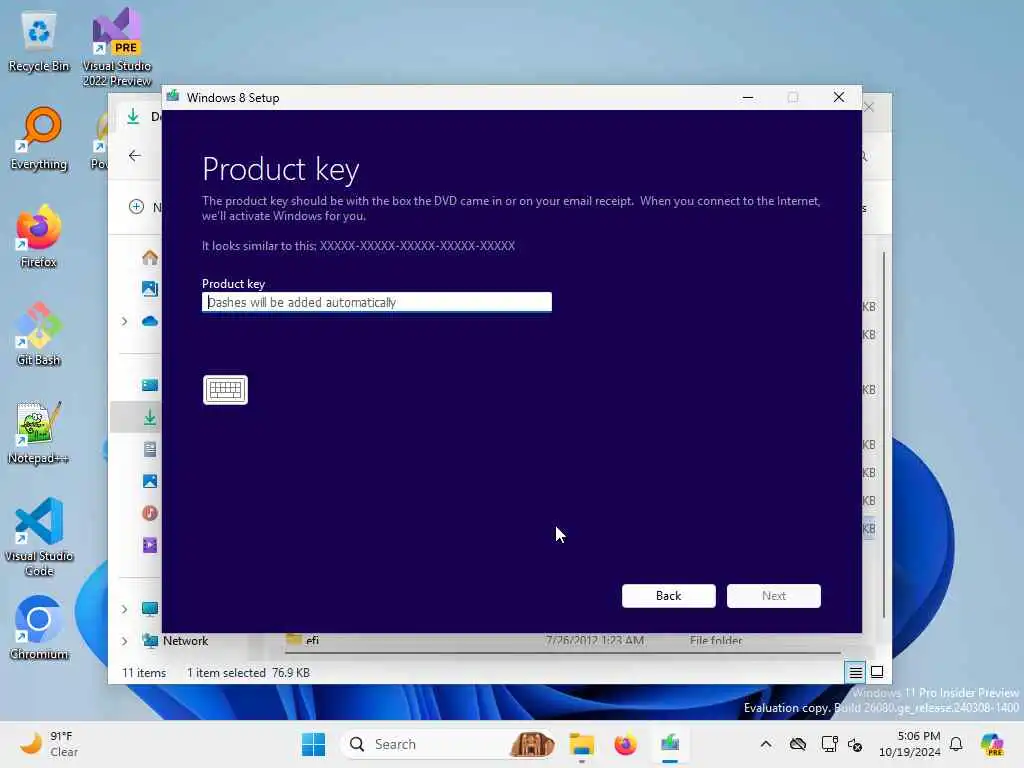1024x768 pixels.
Task: Click the OneDrive tray icon
Action: (x=798, y=744)
